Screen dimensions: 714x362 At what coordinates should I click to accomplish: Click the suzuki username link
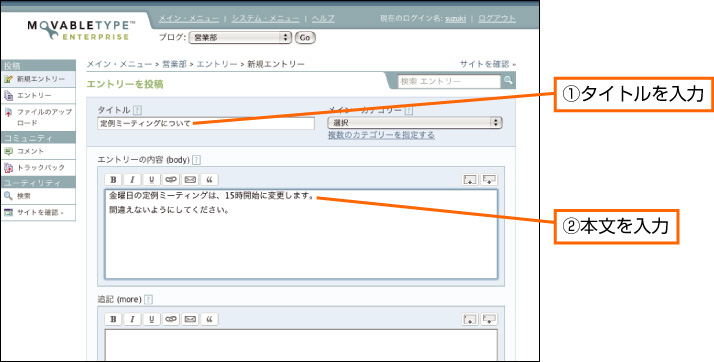455,19
